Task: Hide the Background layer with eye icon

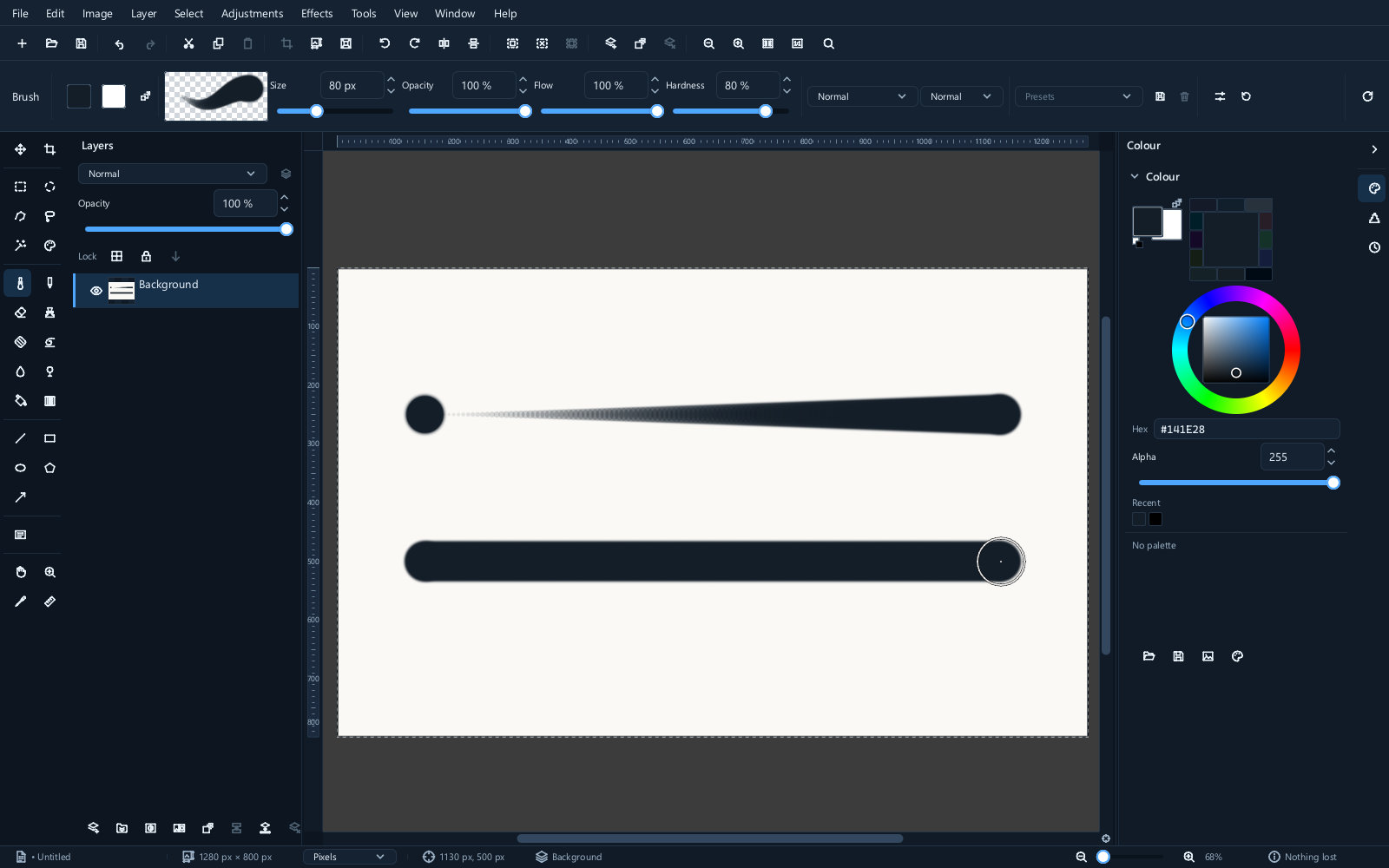Action: [96, 291]
